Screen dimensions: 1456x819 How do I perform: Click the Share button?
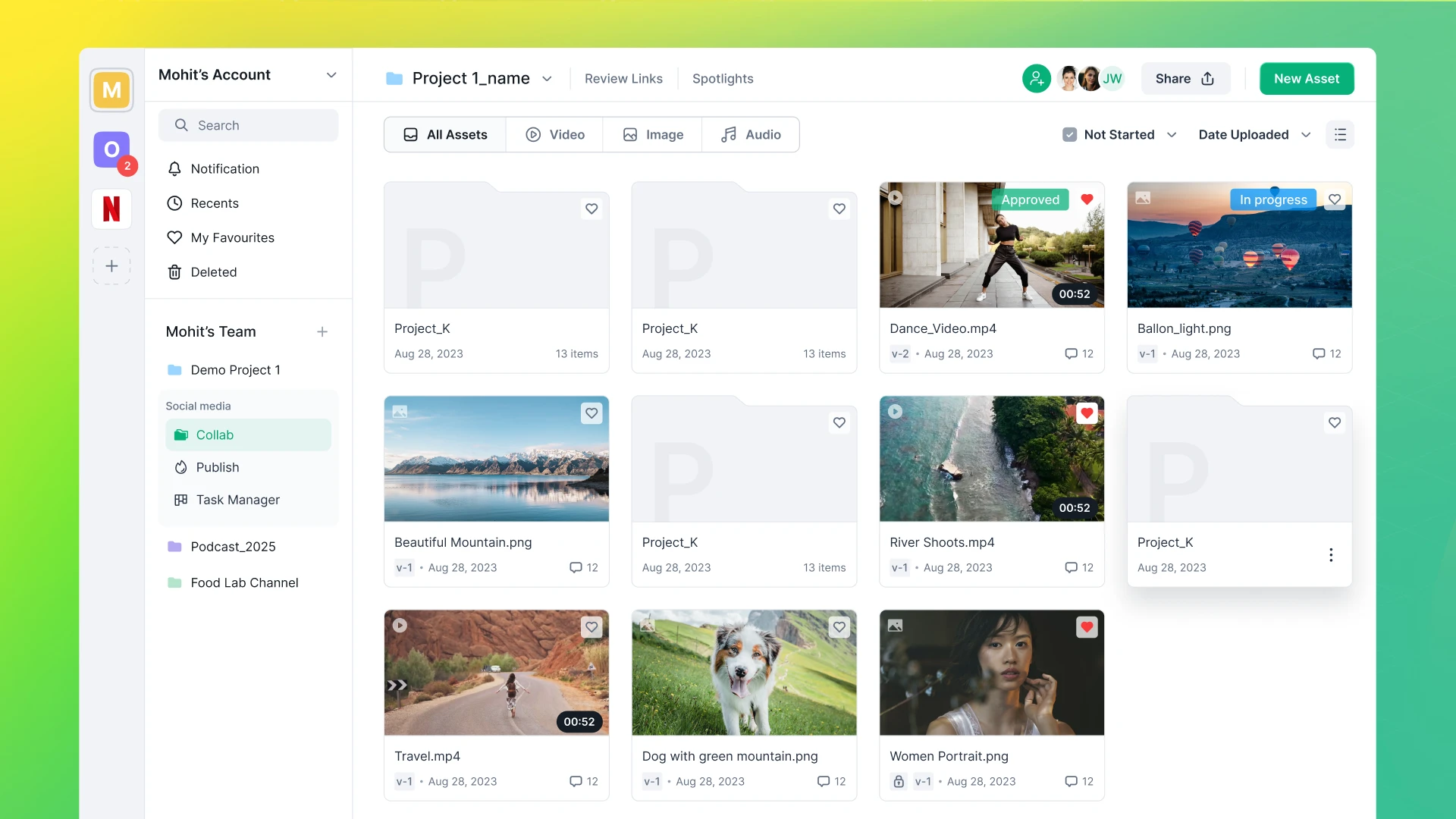(x=1185, y=78)
